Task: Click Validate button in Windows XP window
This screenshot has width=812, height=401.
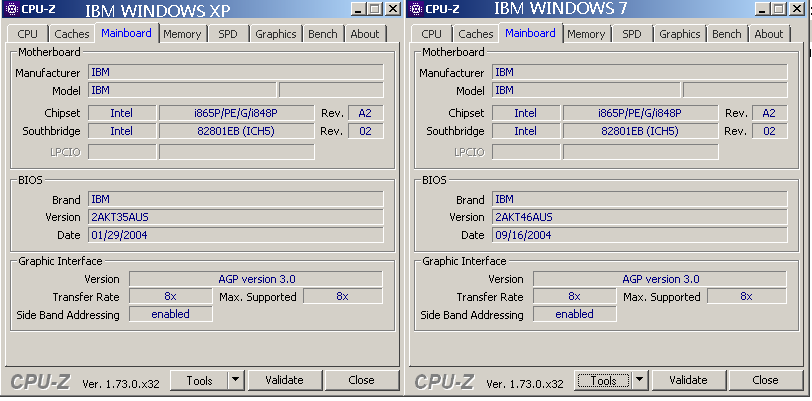Action: pyautogui.click(x=284, y=380)
